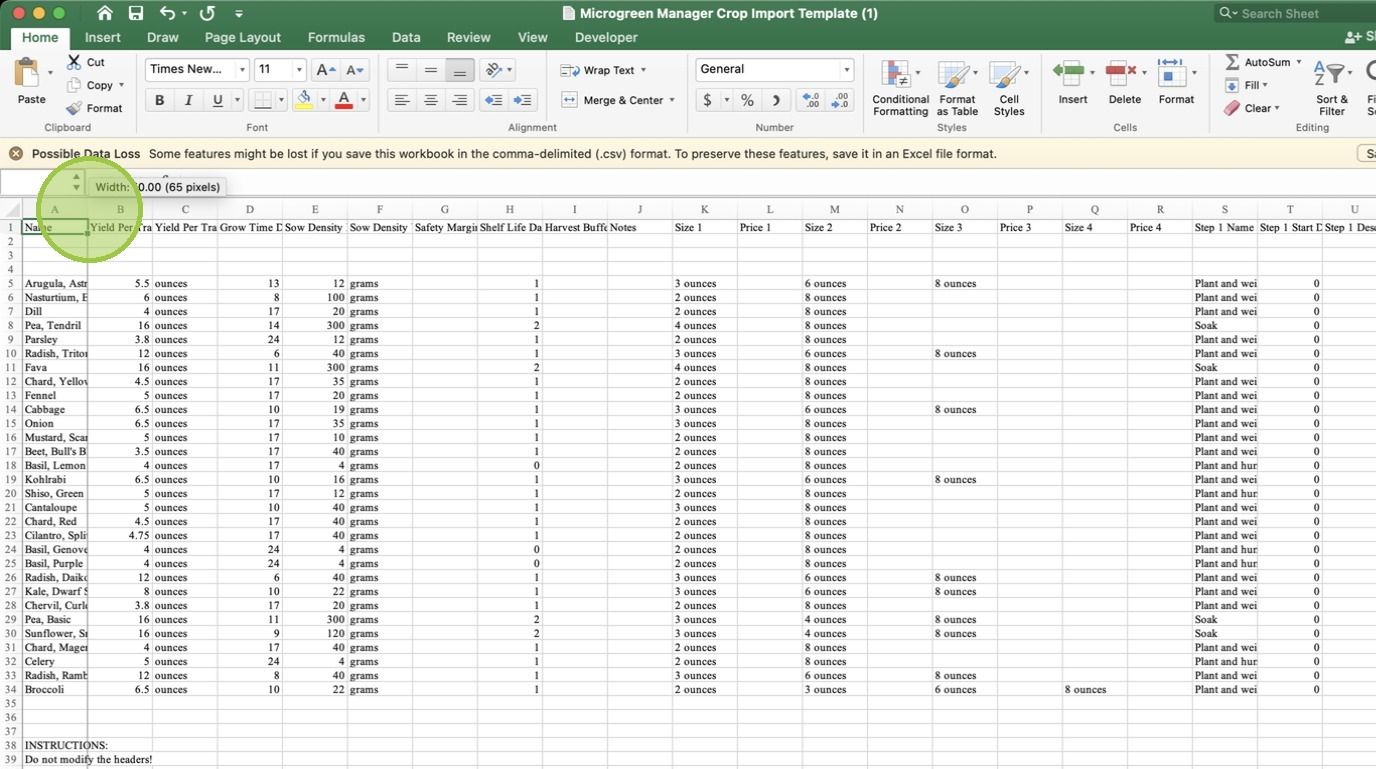This screenshot has height=769, width=1376.
Task: Open the Merge & Center dropdown arrow
Action: point(672,100)
